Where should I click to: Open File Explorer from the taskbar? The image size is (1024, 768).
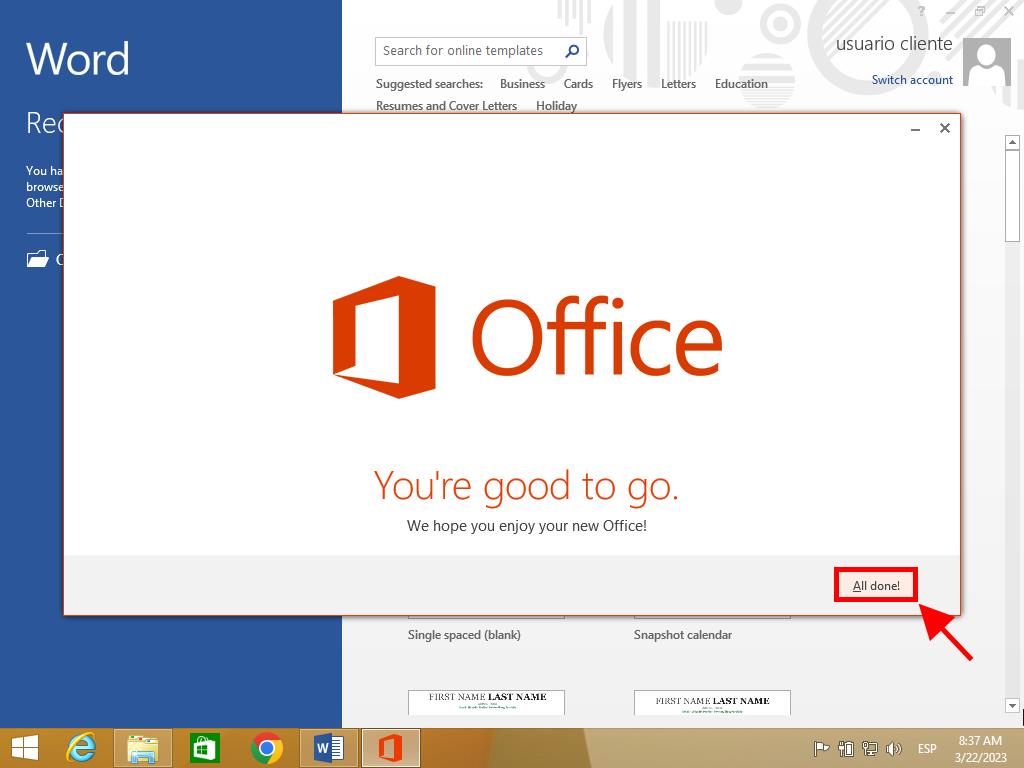point(143,748)
